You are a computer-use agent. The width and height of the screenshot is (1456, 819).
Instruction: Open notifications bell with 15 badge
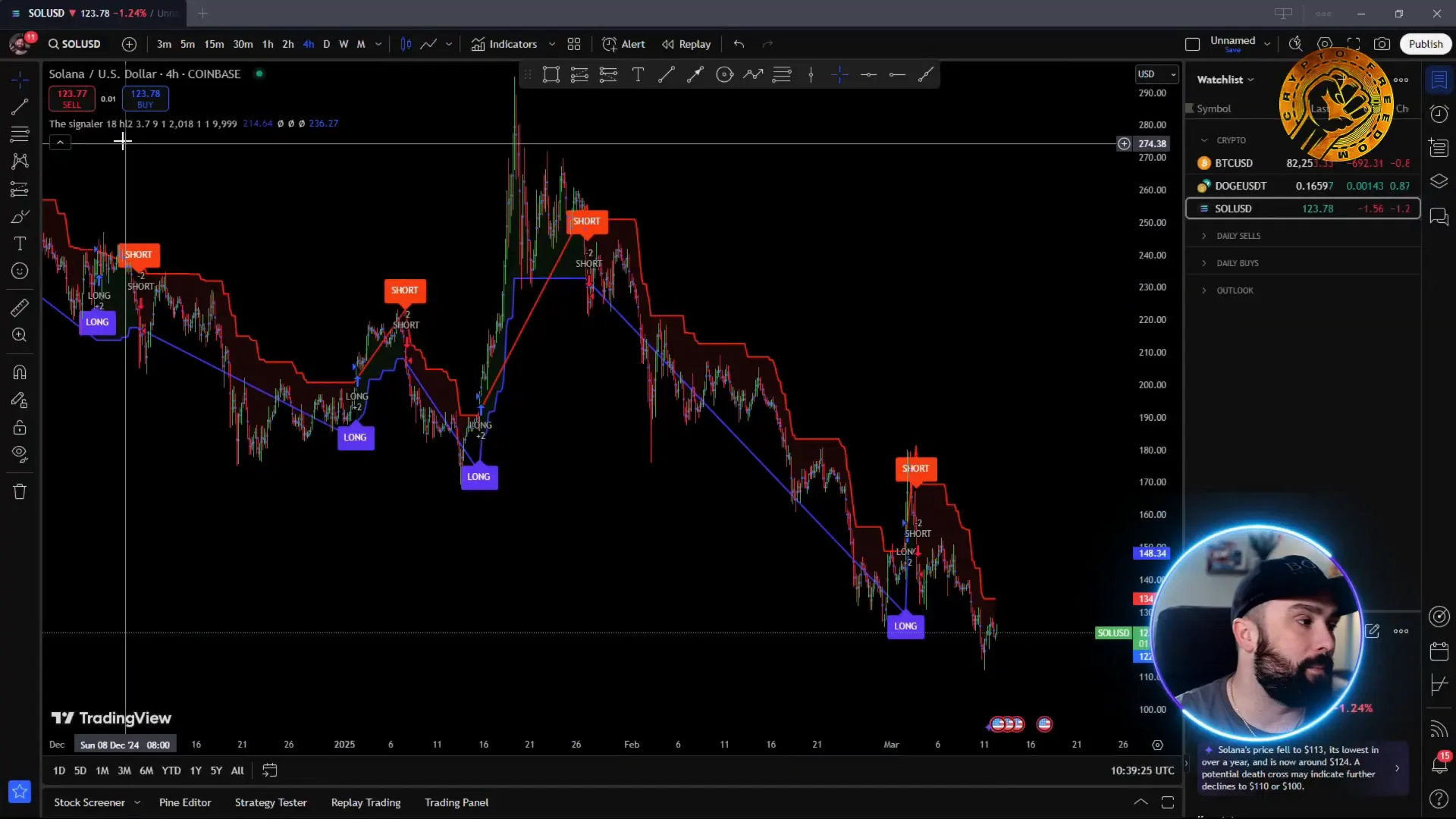[x=1439, y=764]
